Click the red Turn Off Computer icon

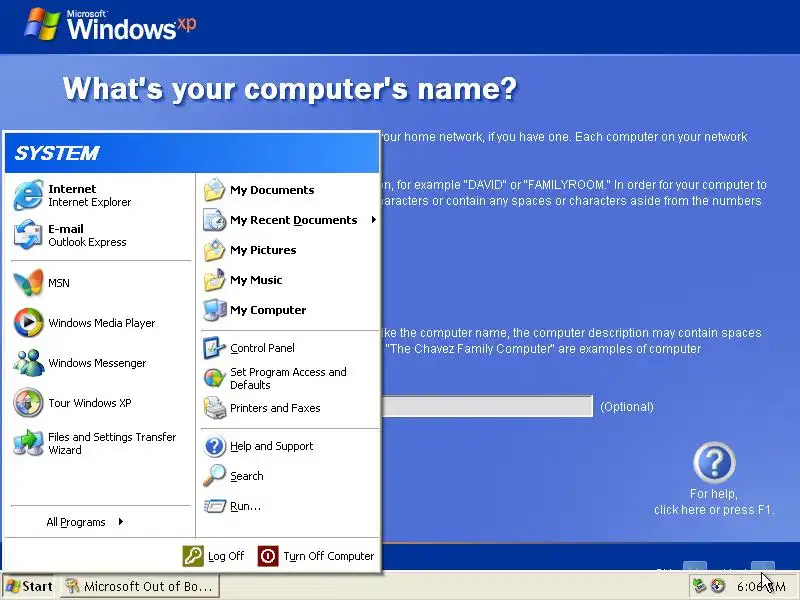pyautogui.click(x=268, y=556)
